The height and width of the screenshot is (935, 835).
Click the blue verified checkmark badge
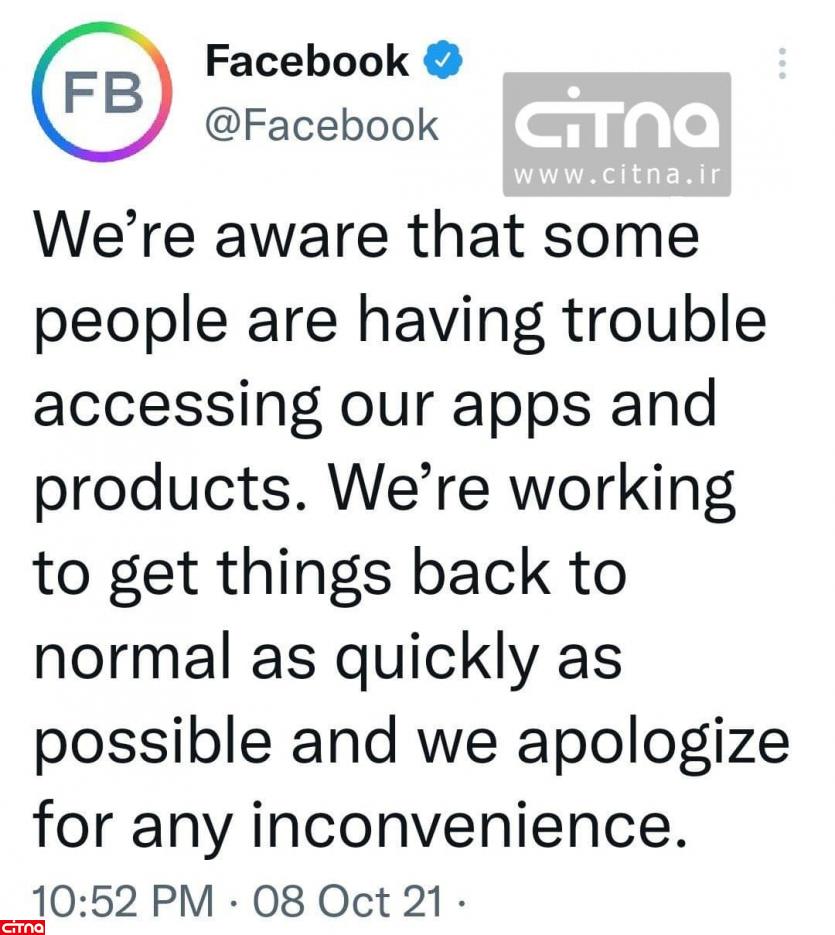(444, 61)
